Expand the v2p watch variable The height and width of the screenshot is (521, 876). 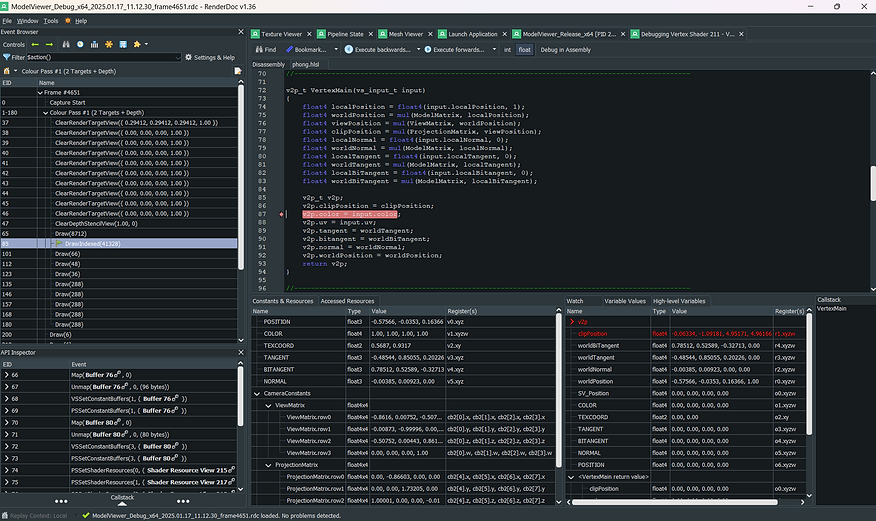pyautogui.click(x=572, y=322)
